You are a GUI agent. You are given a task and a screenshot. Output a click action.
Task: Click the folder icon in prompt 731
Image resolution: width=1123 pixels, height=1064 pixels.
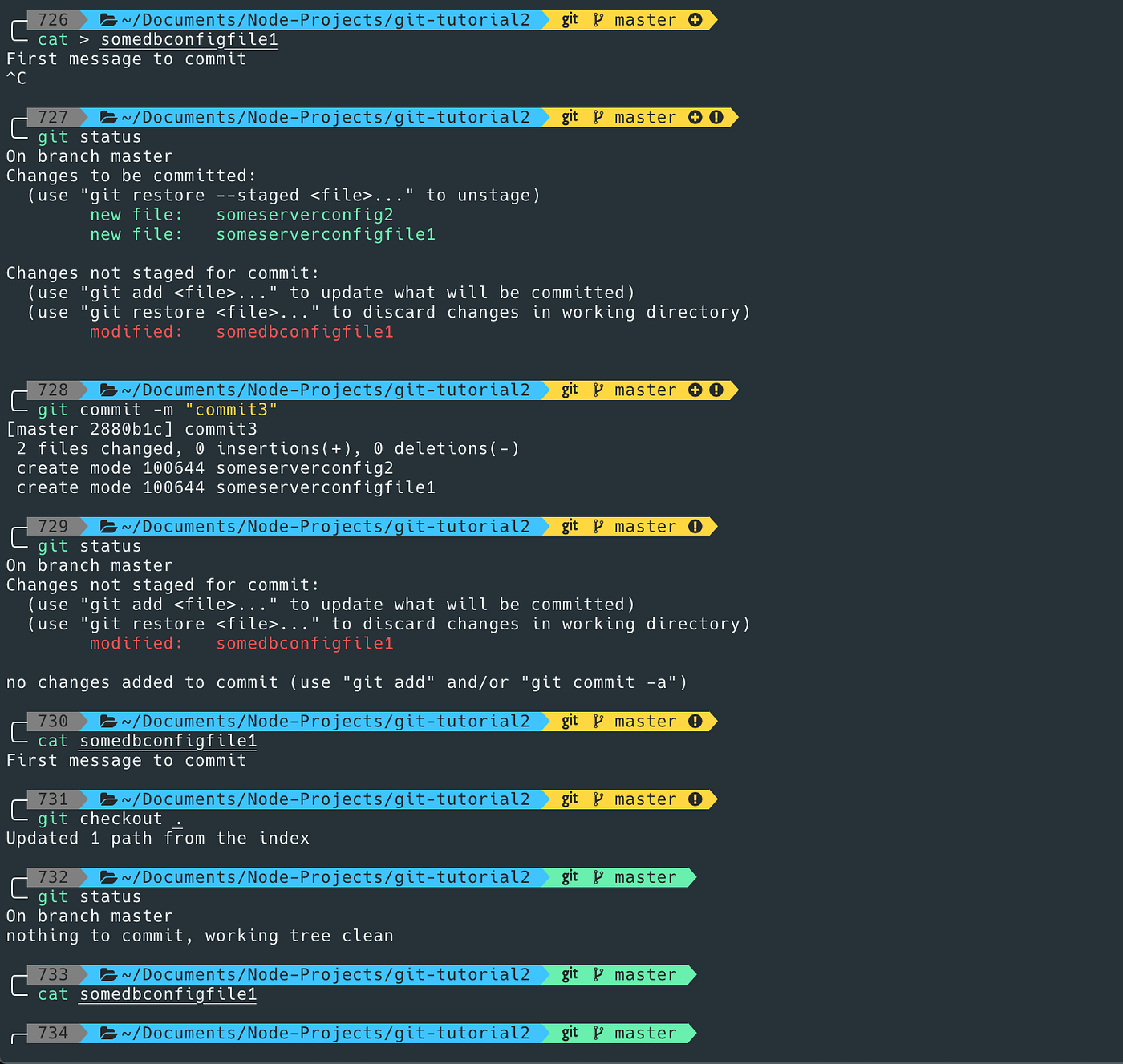tap(109, 799)
